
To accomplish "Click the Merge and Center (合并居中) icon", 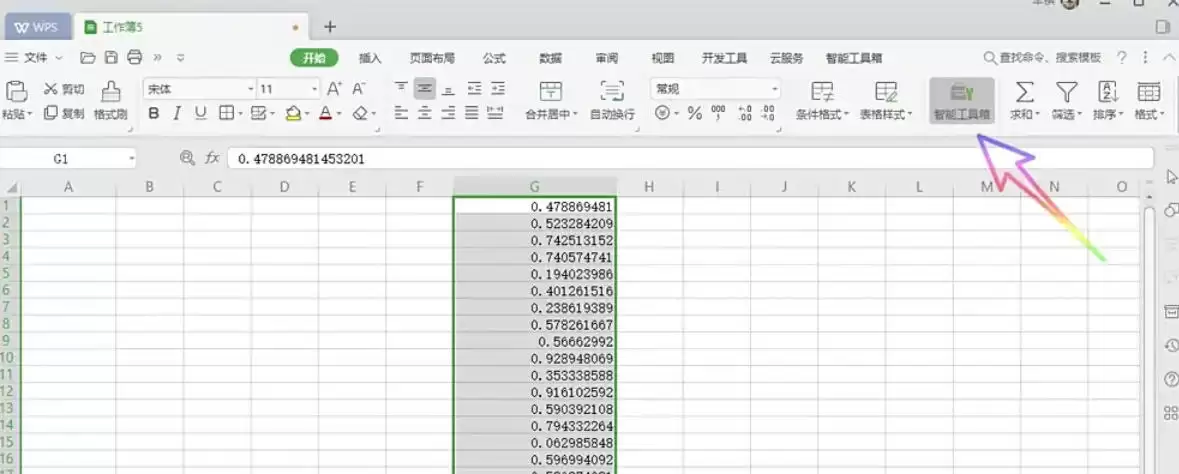I will [x=551, y=91].
